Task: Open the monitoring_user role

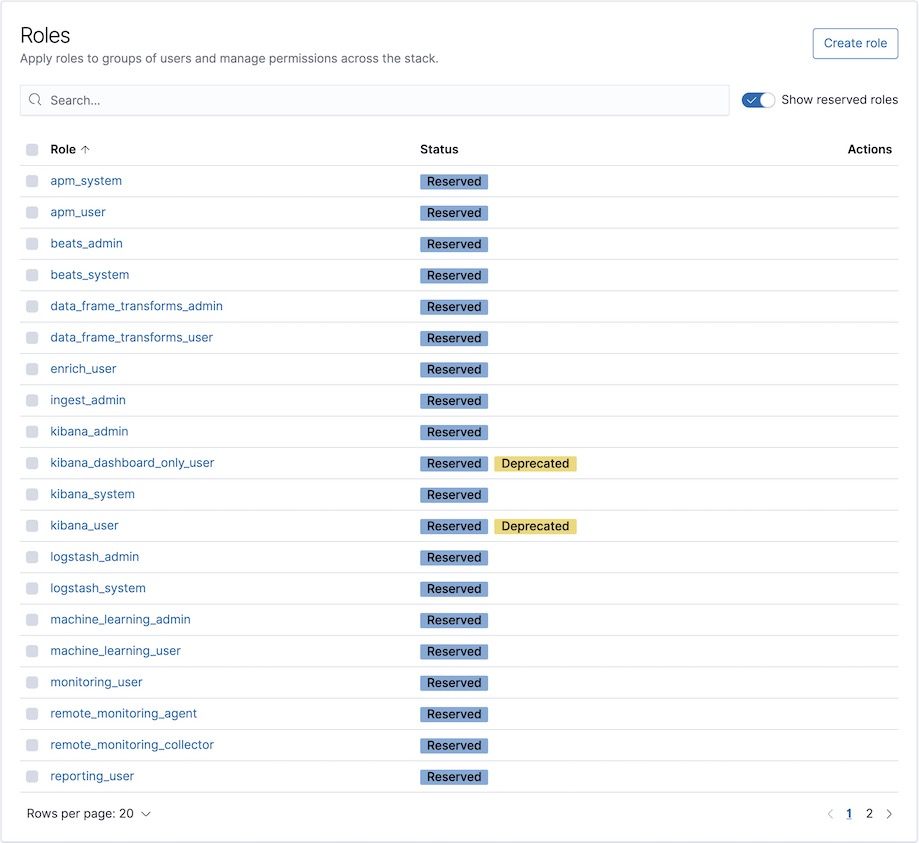Action: (96, 682)
